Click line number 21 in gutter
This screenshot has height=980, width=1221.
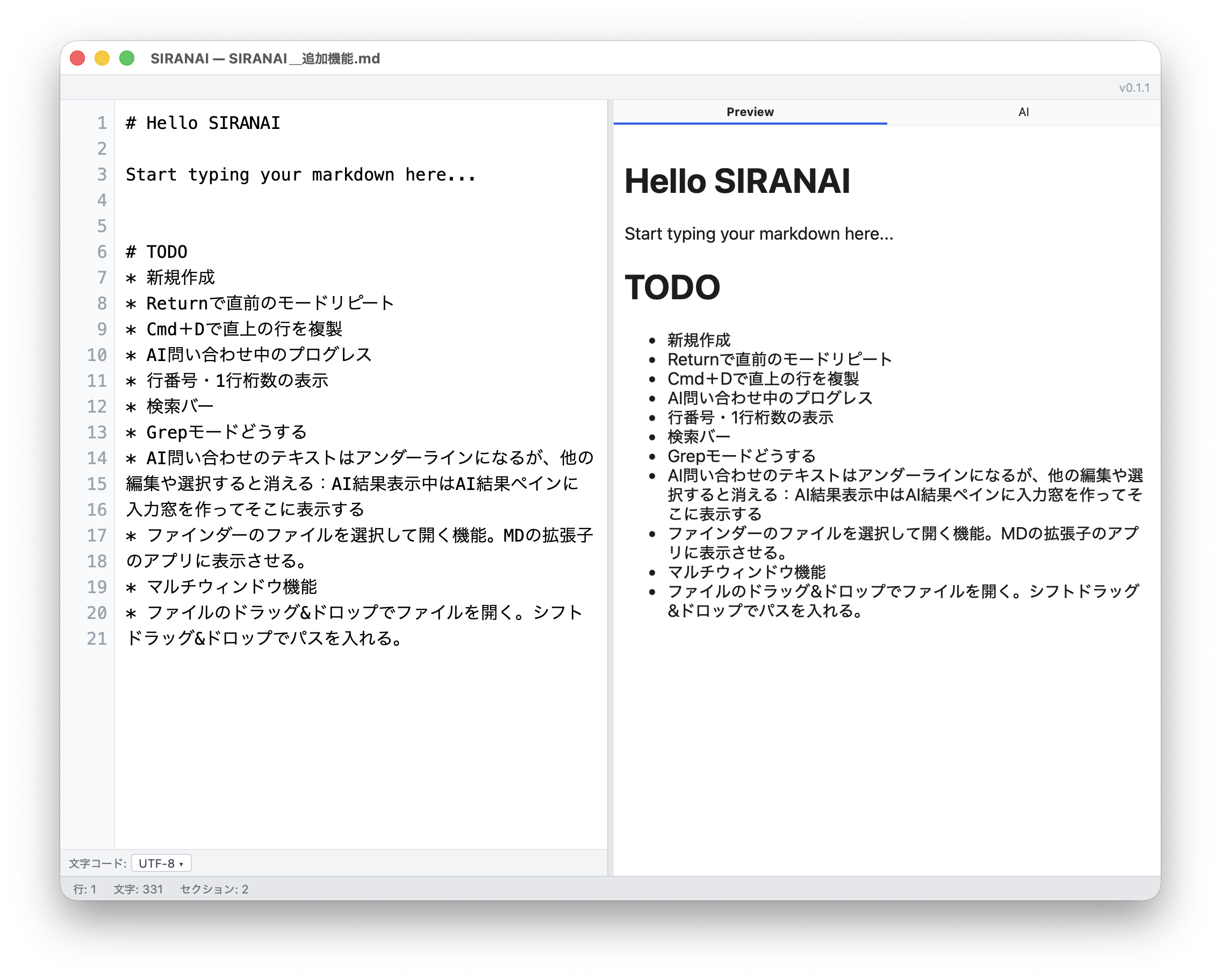(x=97, y=639)
